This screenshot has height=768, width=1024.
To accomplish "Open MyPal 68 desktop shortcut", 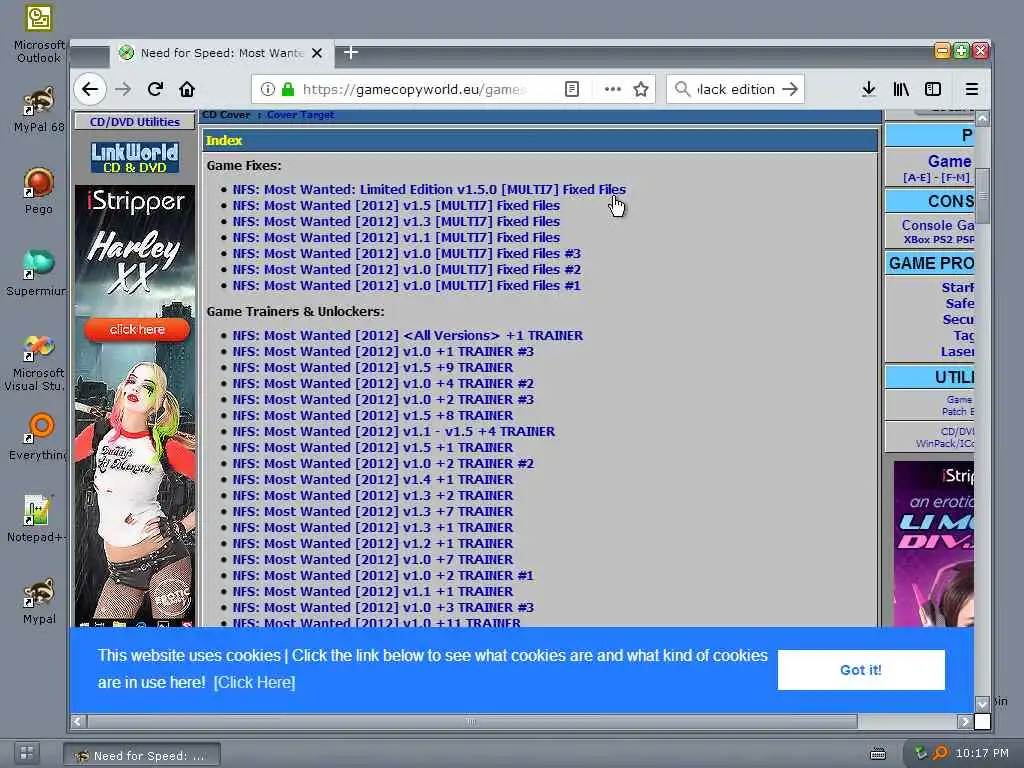I will tap(39, 109).
